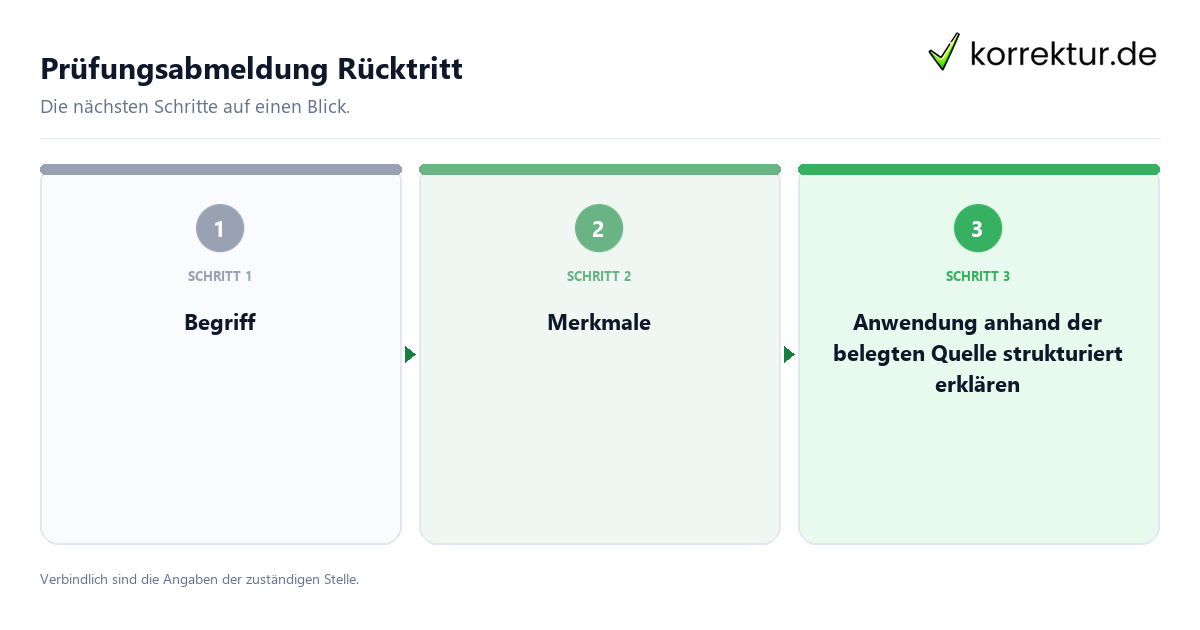The width and height of the screenshot is (1200, 630).
Task: Click the SCHRITT 2 label
Action: pyautogui.click(x=599, y=276)
